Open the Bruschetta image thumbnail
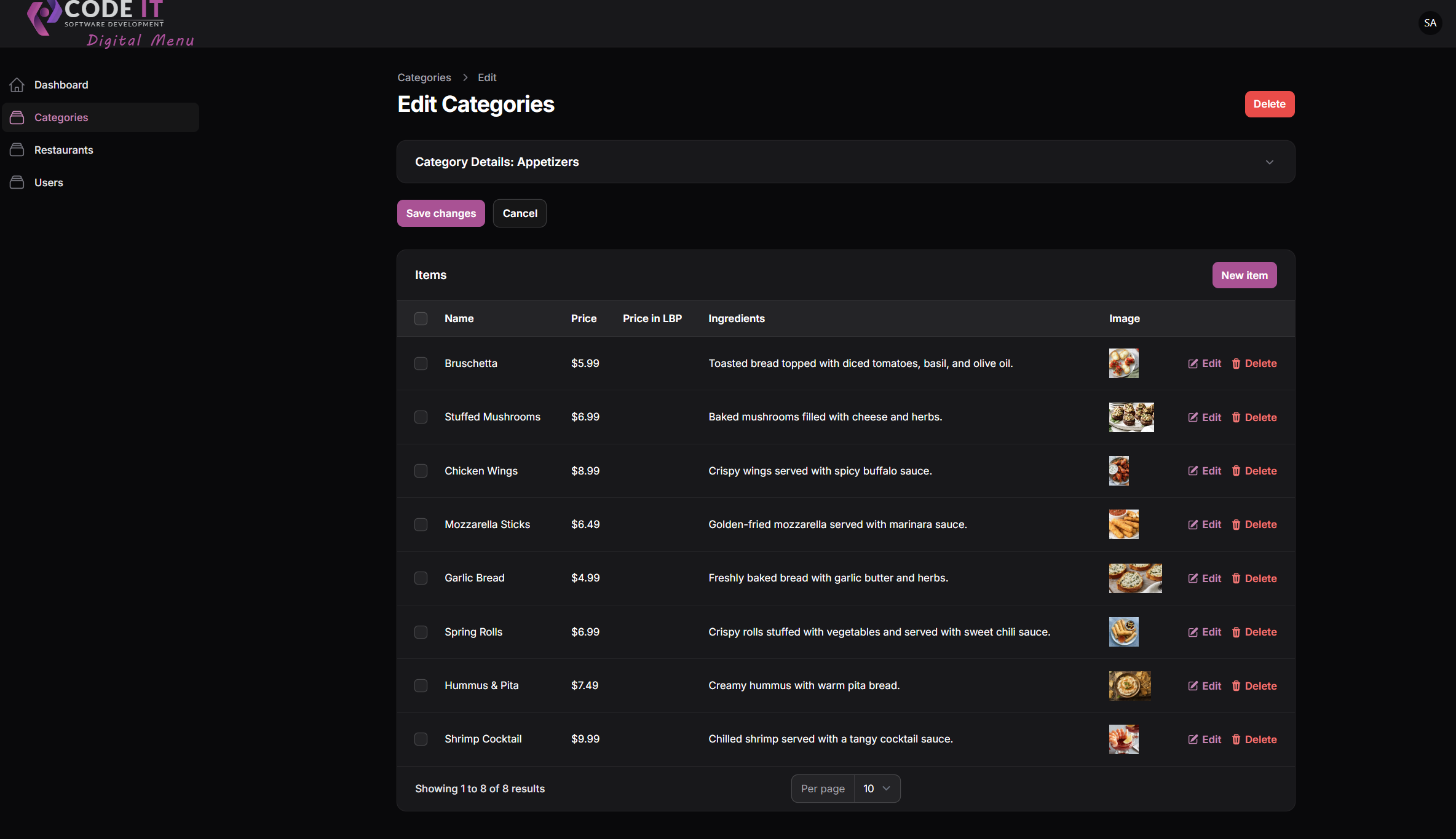The image size is (1456, 839). click(x=1123, y=363)
